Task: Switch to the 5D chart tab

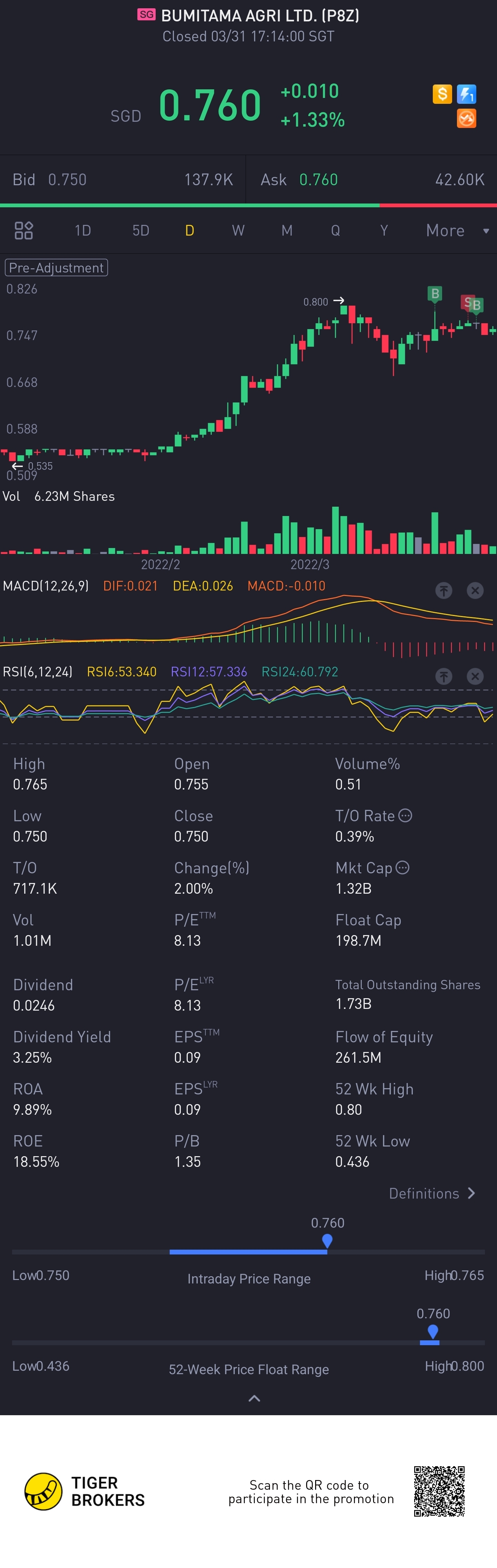Action: pos(141,231)
